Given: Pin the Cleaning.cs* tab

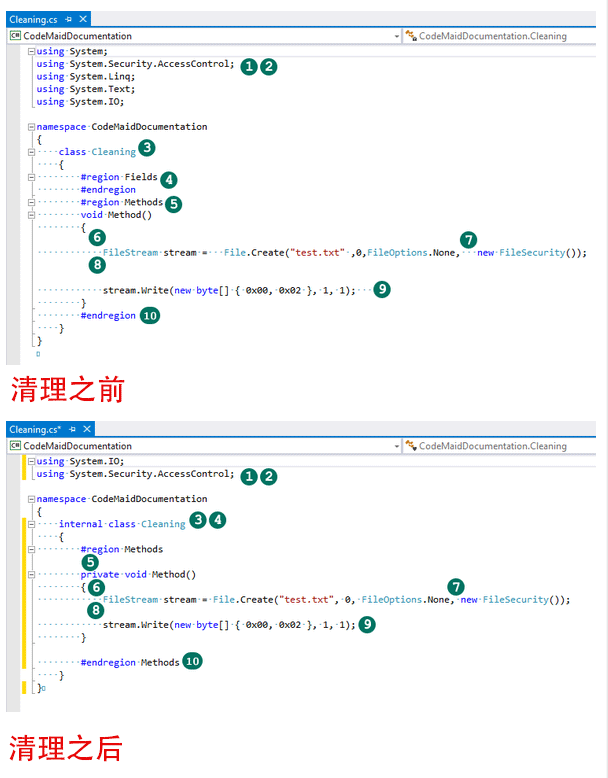Looking at the screenshot, I should point(72,429).
